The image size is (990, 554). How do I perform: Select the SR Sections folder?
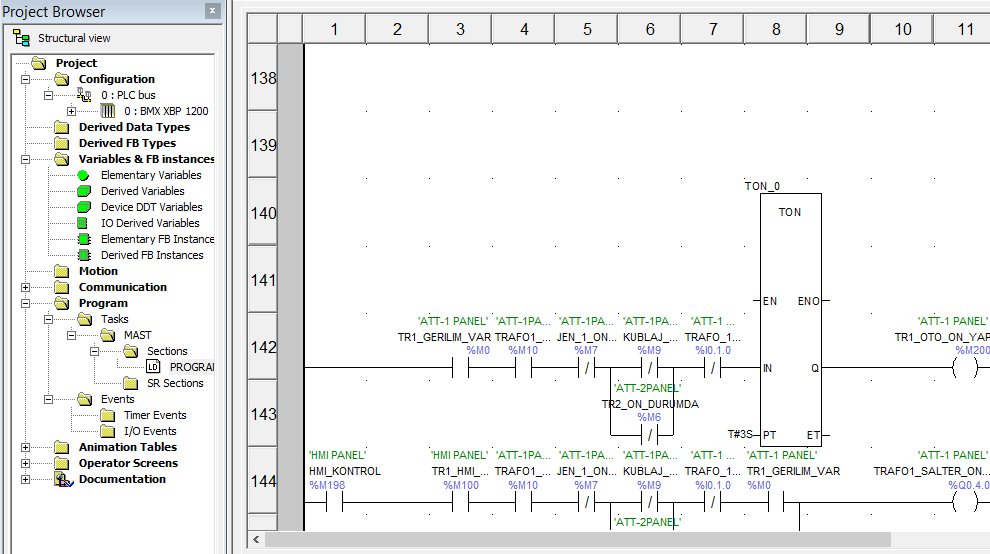coord(175,383)
